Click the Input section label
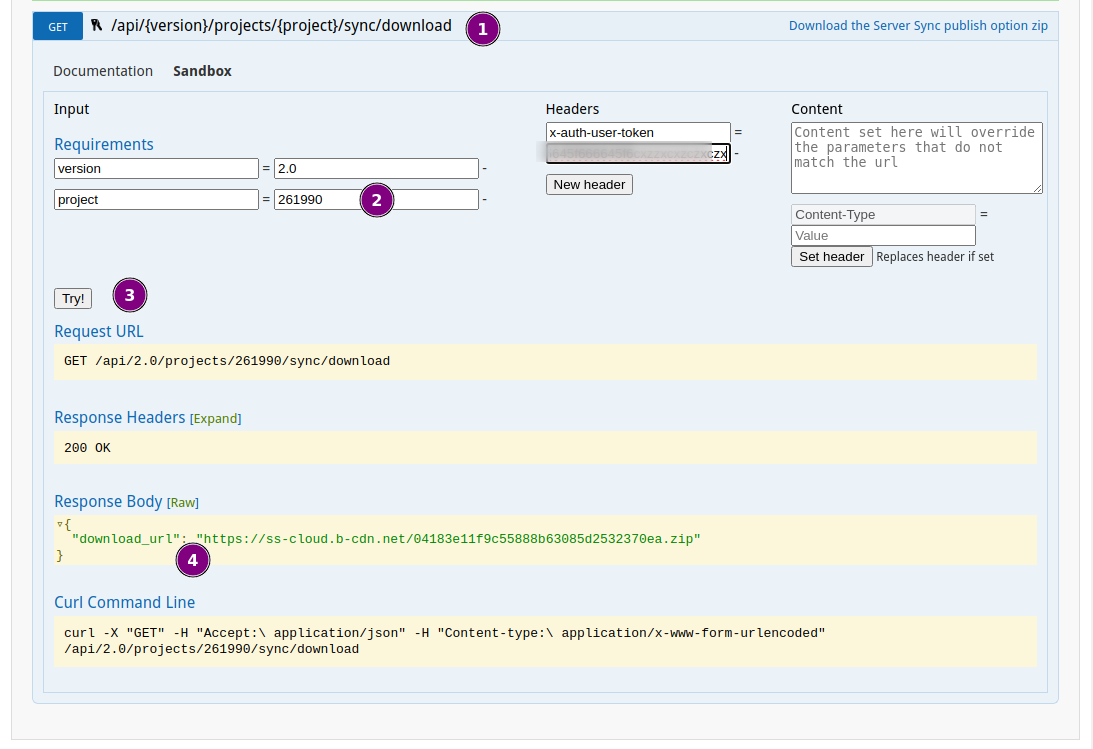The height and width of the screenshot is (749, 1093). [72, 109]
